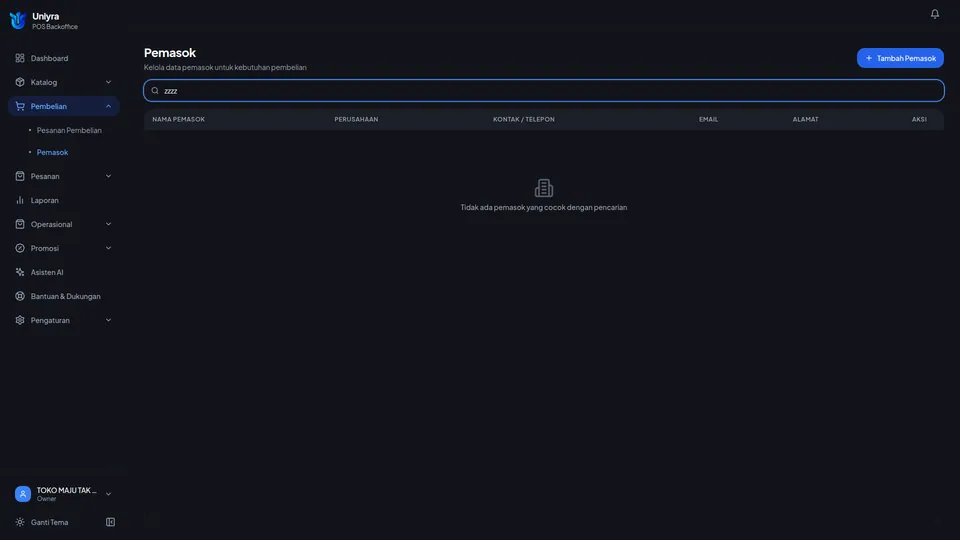
Task: Expand the Operasional menu chevron
Action: point(108,224)
